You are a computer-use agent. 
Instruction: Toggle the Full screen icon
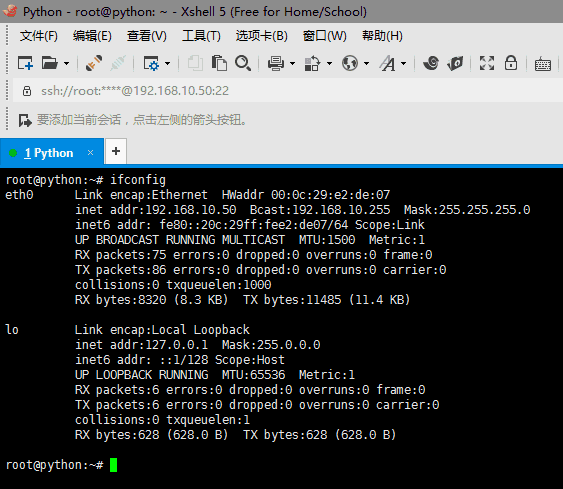click(x=487, y=63)
